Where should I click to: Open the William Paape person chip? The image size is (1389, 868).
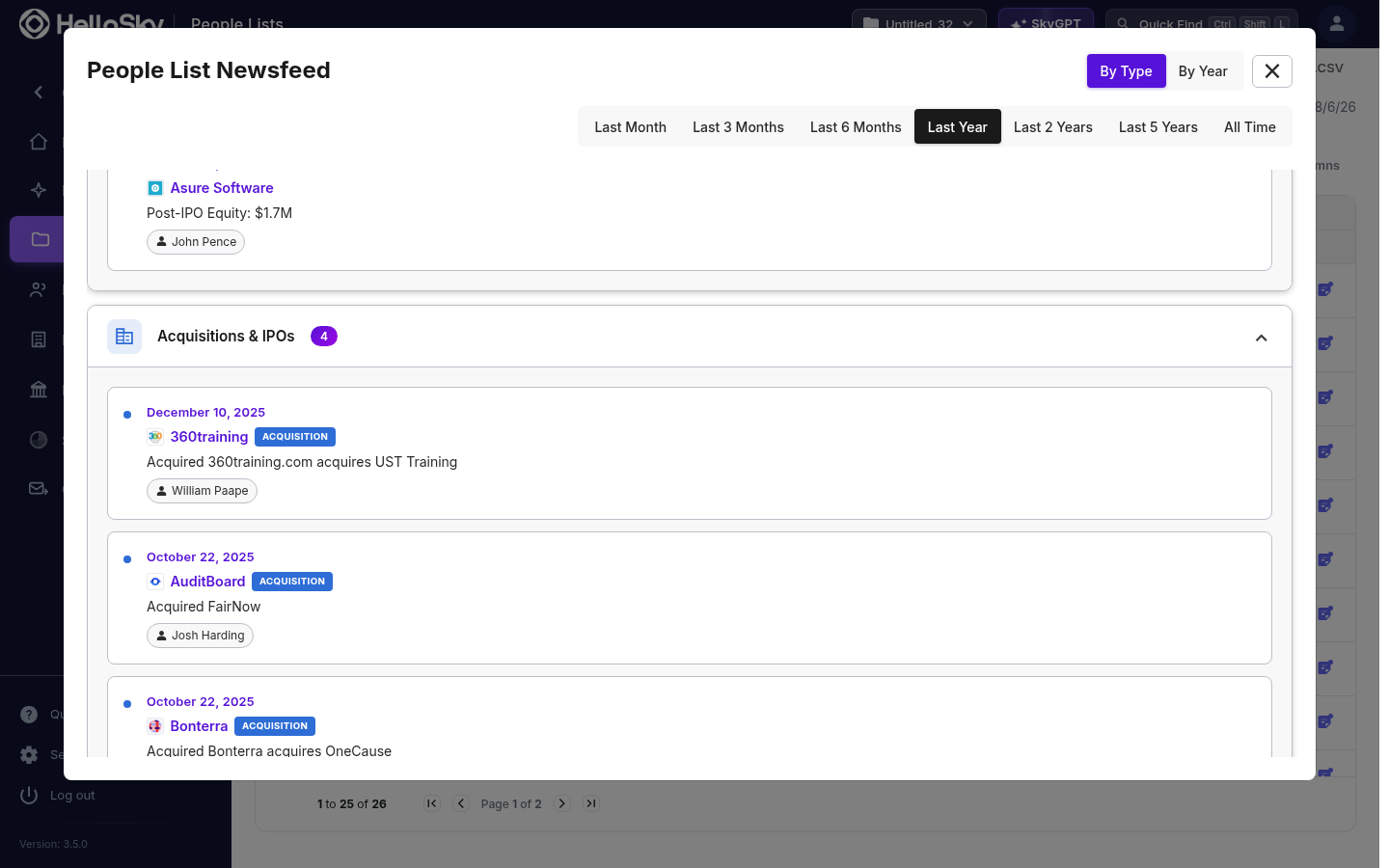click(202, 491)
